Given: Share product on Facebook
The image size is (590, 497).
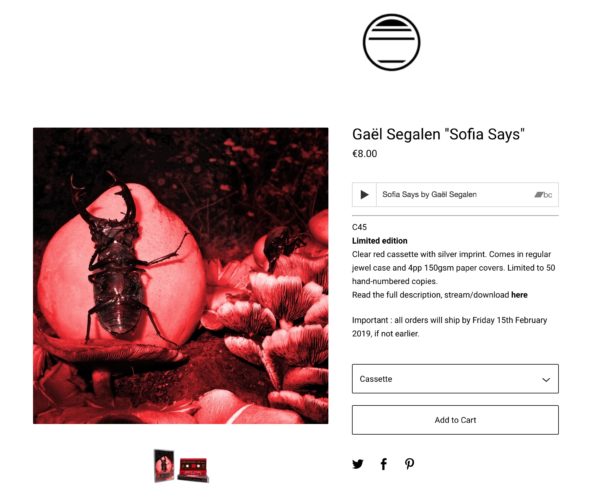Looking at the screenshot, I should (383, 464).
